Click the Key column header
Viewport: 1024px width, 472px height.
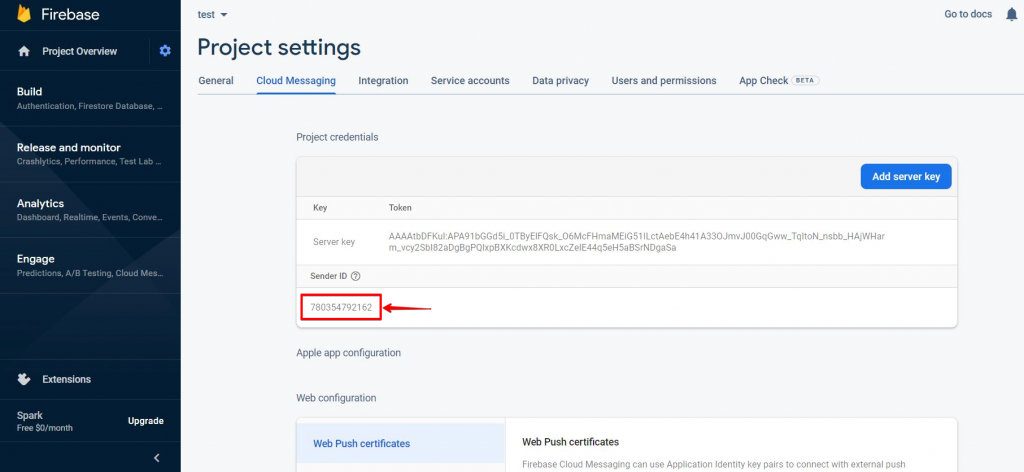tap(320, 208)
